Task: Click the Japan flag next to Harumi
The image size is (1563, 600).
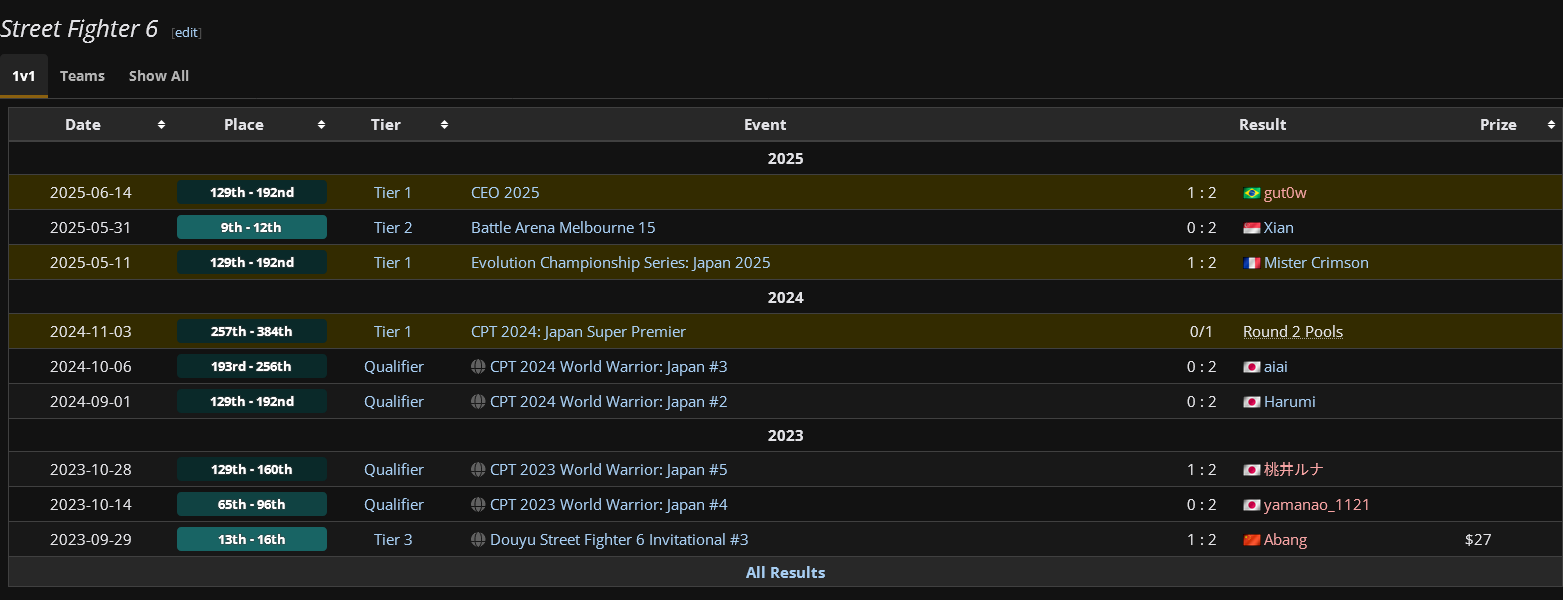Action: click(x=1251, y=402)
